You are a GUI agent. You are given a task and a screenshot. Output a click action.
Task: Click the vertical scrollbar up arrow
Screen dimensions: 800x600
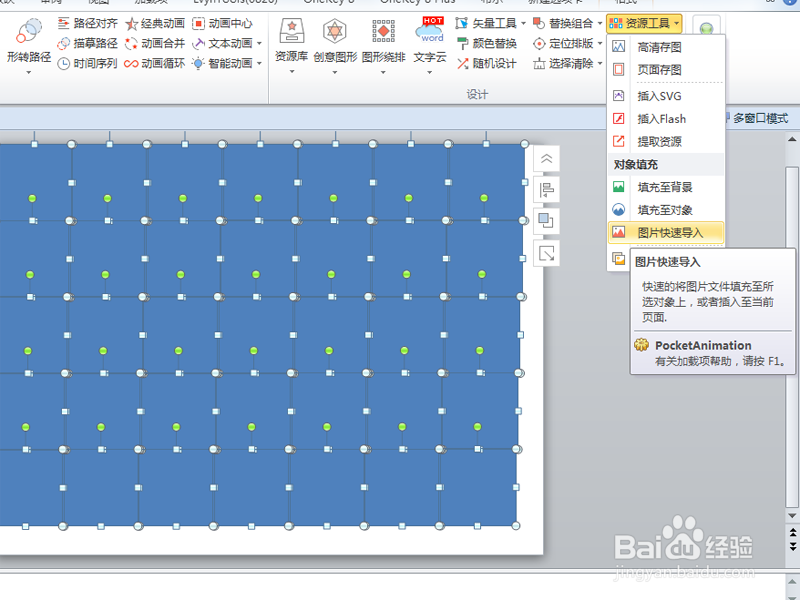point(792,139)
